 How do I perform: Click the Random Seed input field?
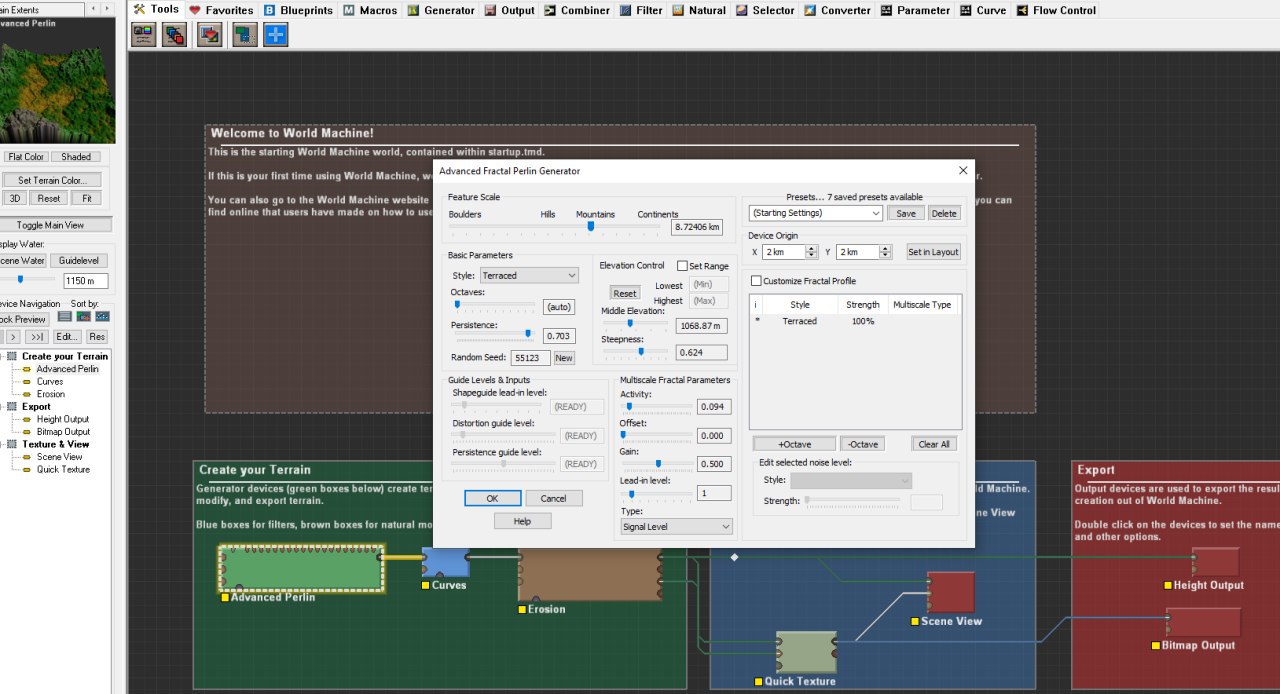coord(530,358)
